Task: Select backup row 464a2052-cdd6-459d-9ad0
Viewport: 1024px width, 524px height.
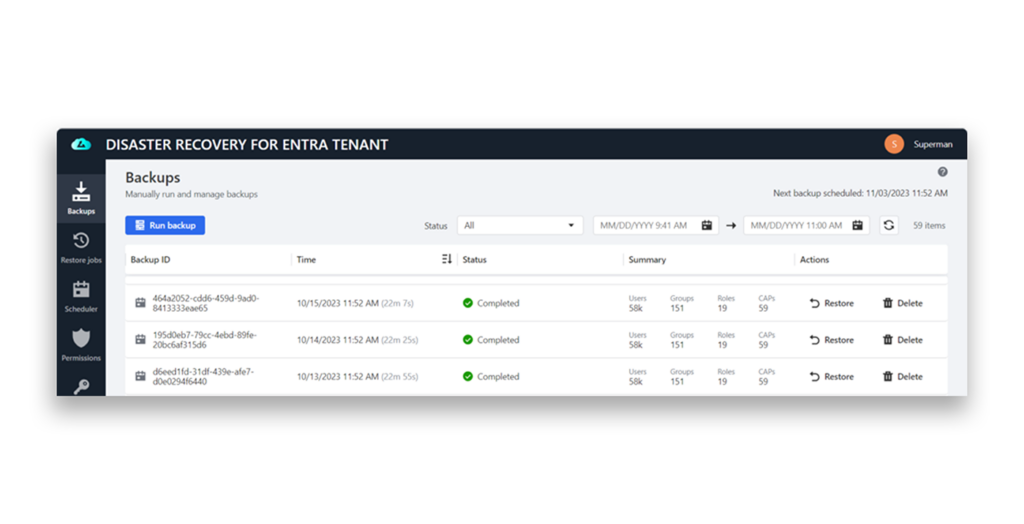Action: tap(205, 303)
